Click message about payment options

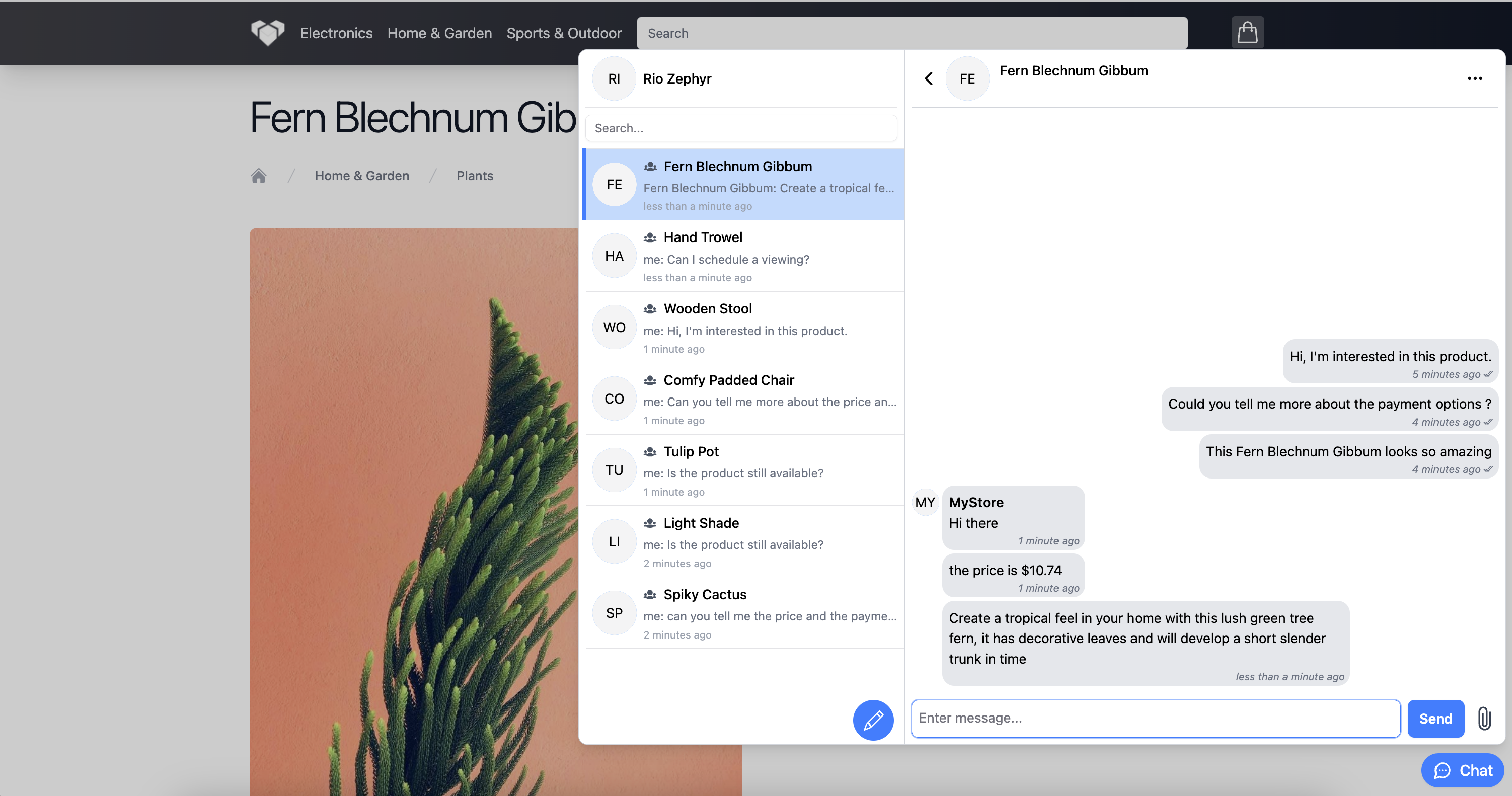point(1329,409)
